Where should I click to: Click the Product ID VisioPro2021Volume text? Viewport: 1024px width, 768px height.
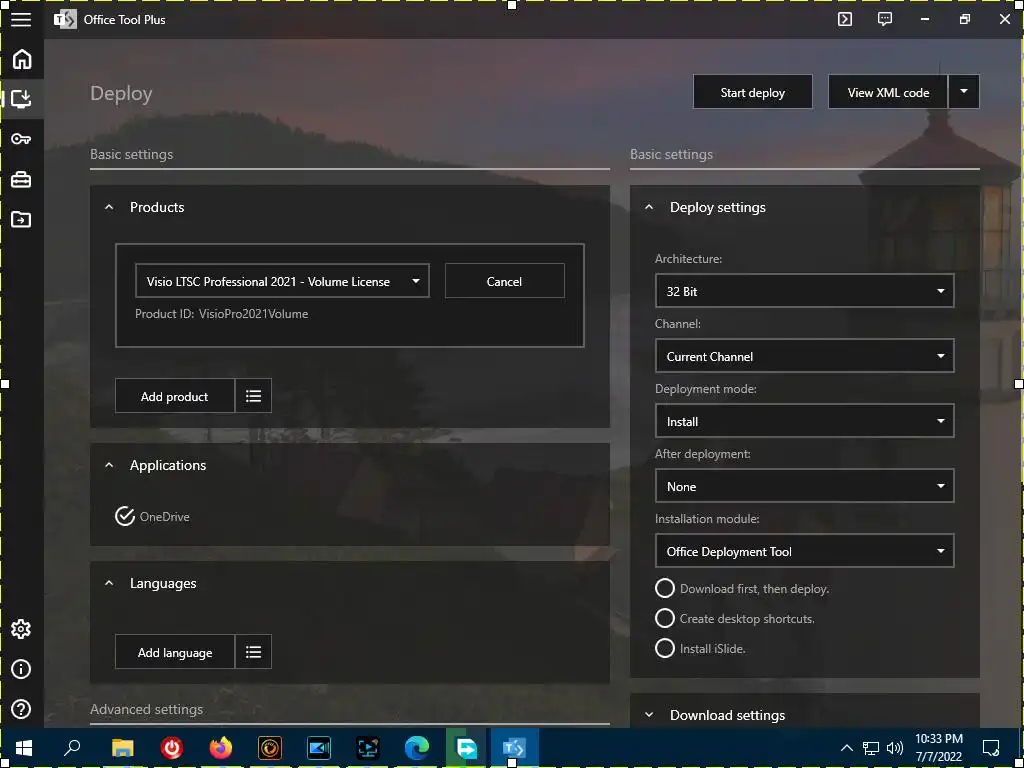[x=221, y=313]
